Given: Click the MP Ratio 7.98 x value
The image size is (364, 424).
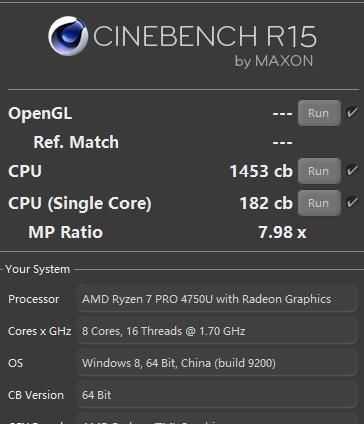Looking at the screenshot, I should (282, 232).
